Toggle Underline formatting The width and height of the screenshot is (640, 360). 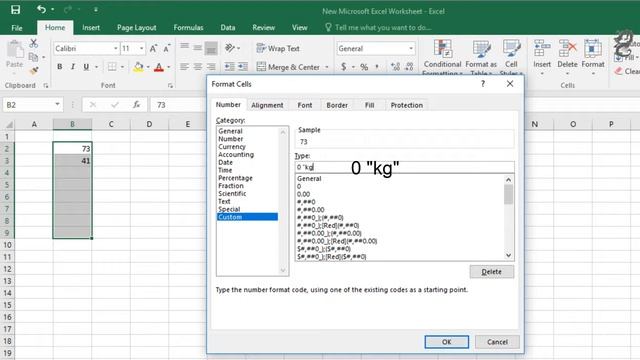click(86, 67)
